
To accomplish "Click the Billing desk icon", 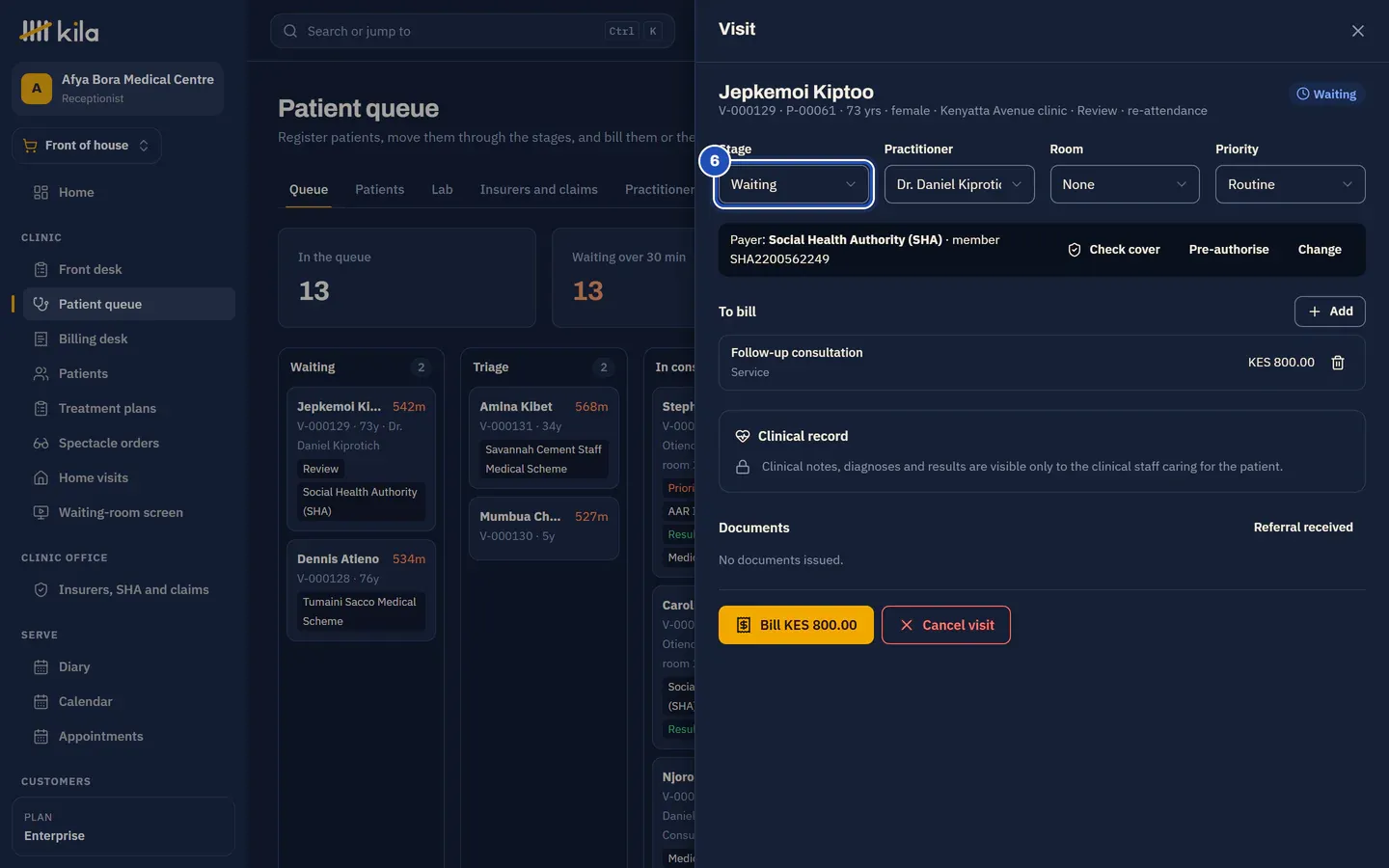I will pyautogui.click(x=41, y=339).
